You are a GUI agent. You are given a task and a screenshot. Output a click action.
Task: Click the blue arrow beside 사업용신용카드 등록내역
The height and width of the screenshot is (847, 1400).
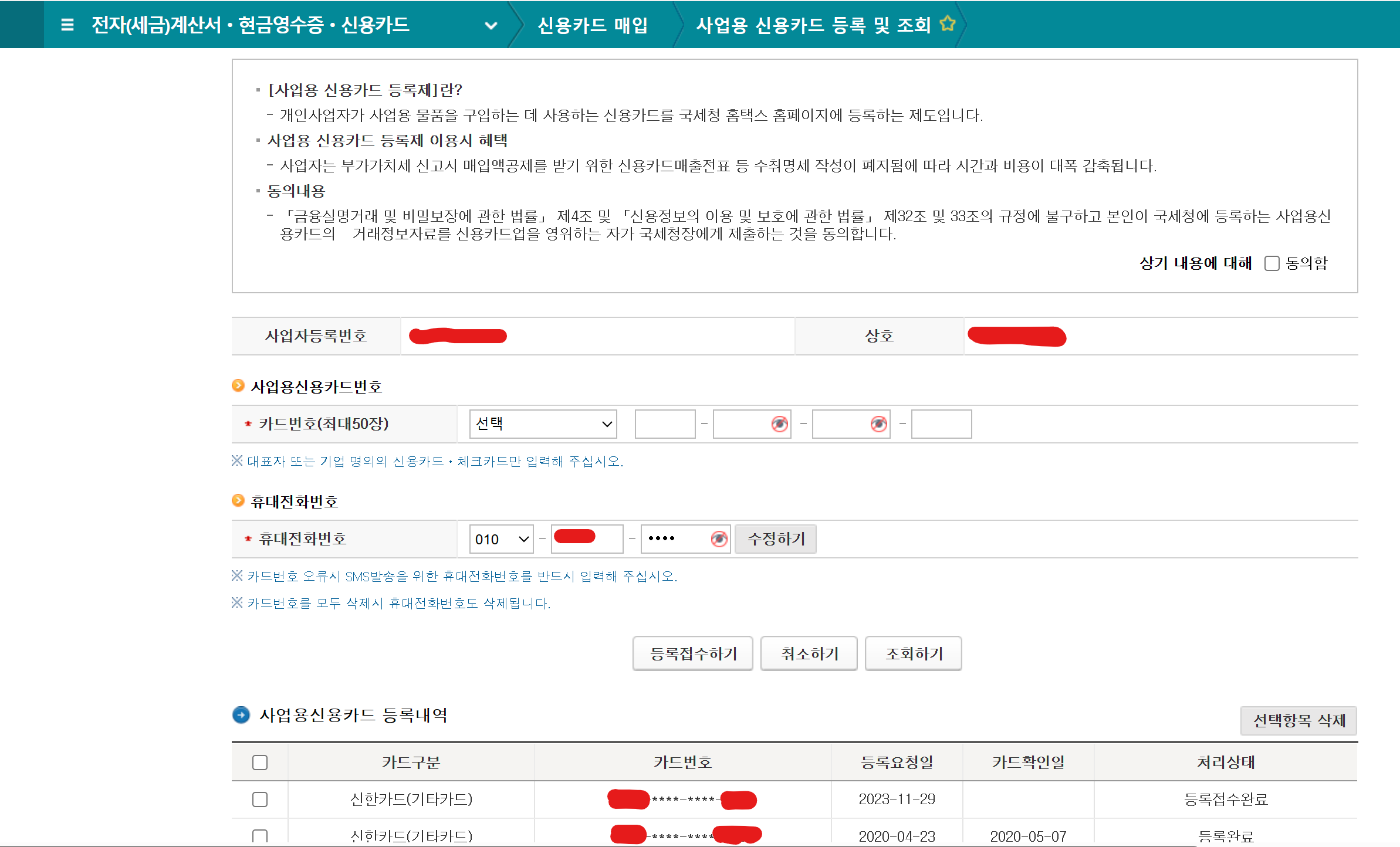pyautogui.click(x=241, y=715)
